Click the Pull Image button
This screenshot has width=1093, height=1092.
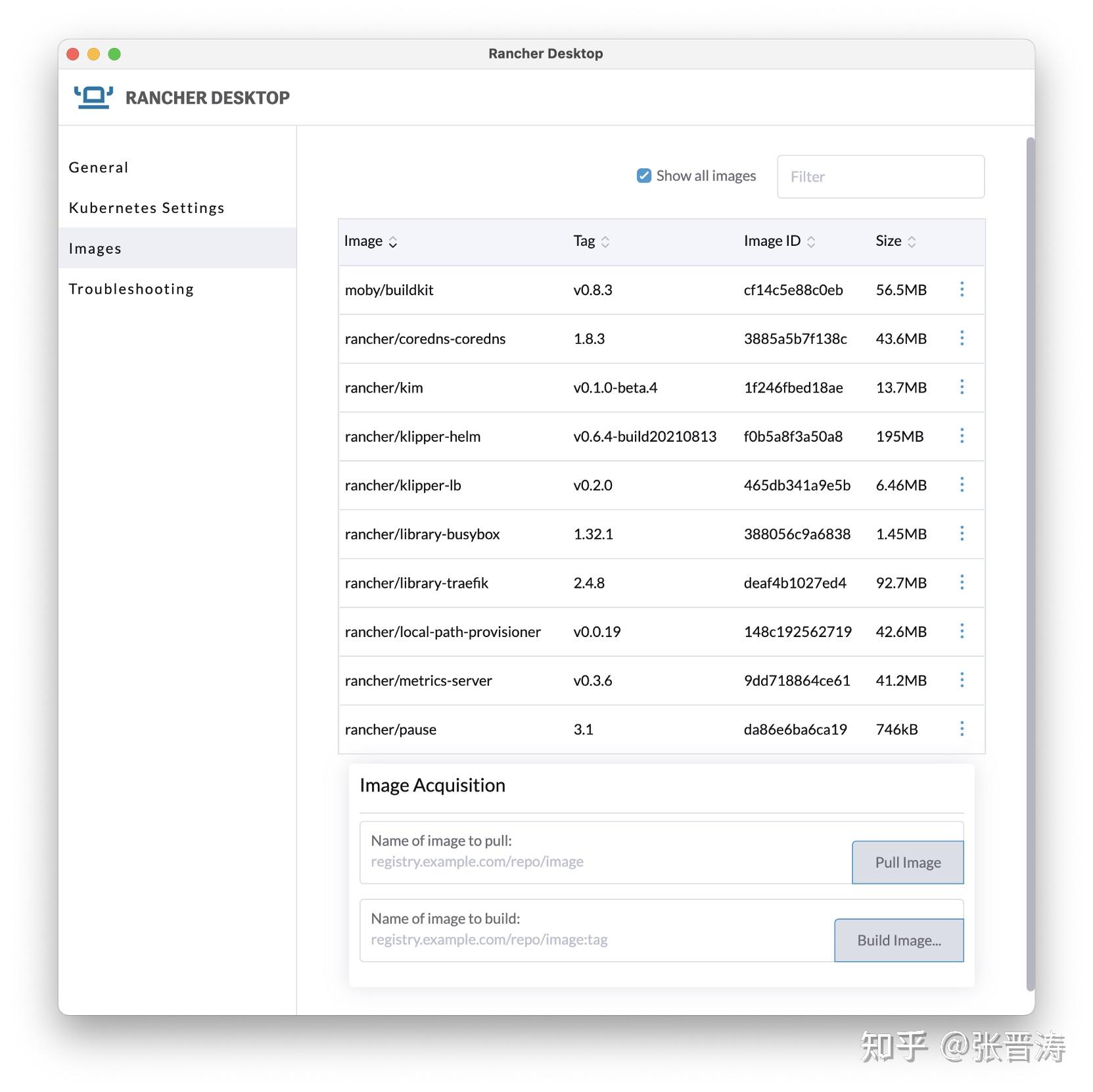[x=907, y=862]
